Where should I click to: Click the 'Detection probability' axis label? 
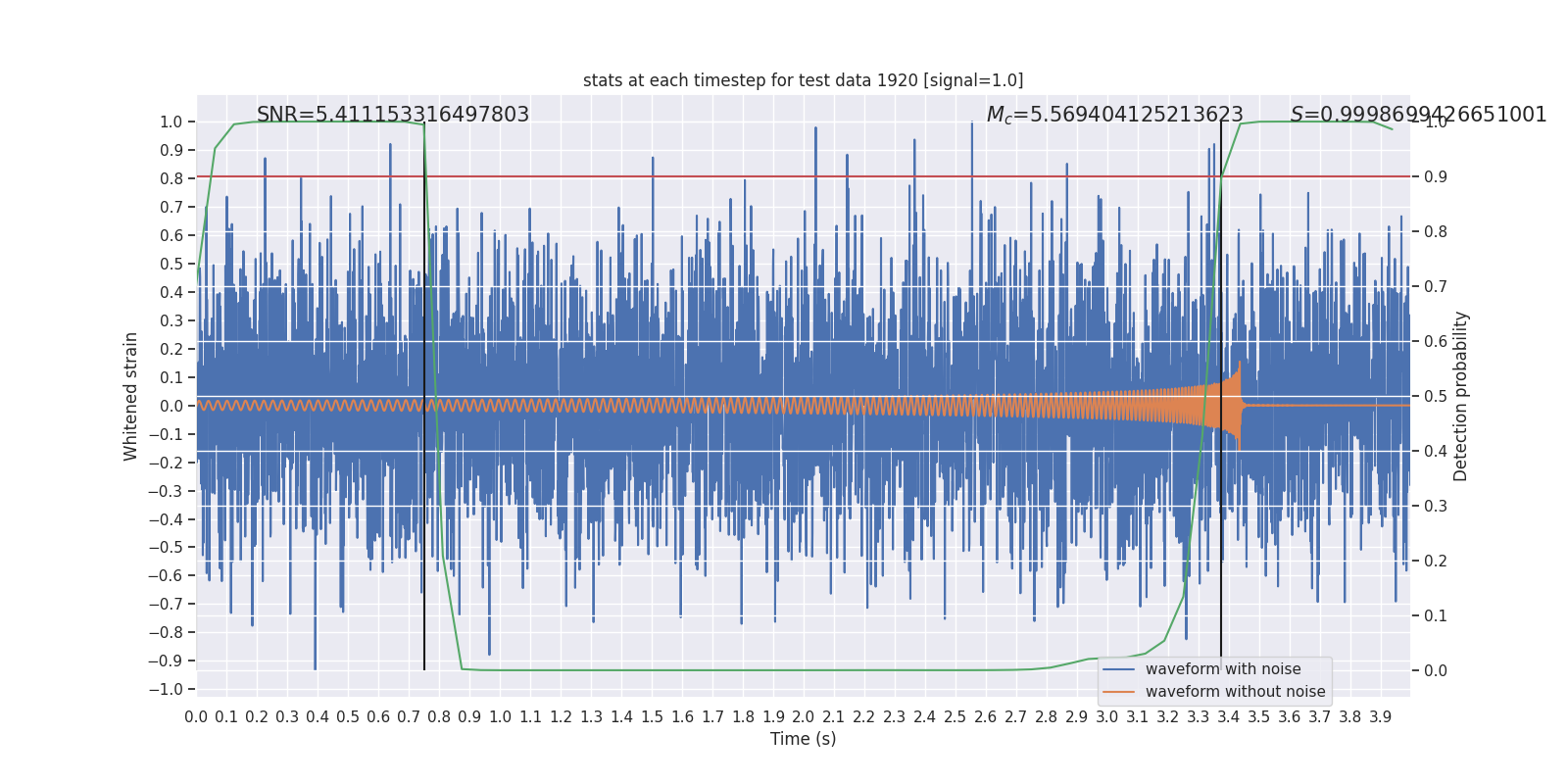[x=1461, y=396]
